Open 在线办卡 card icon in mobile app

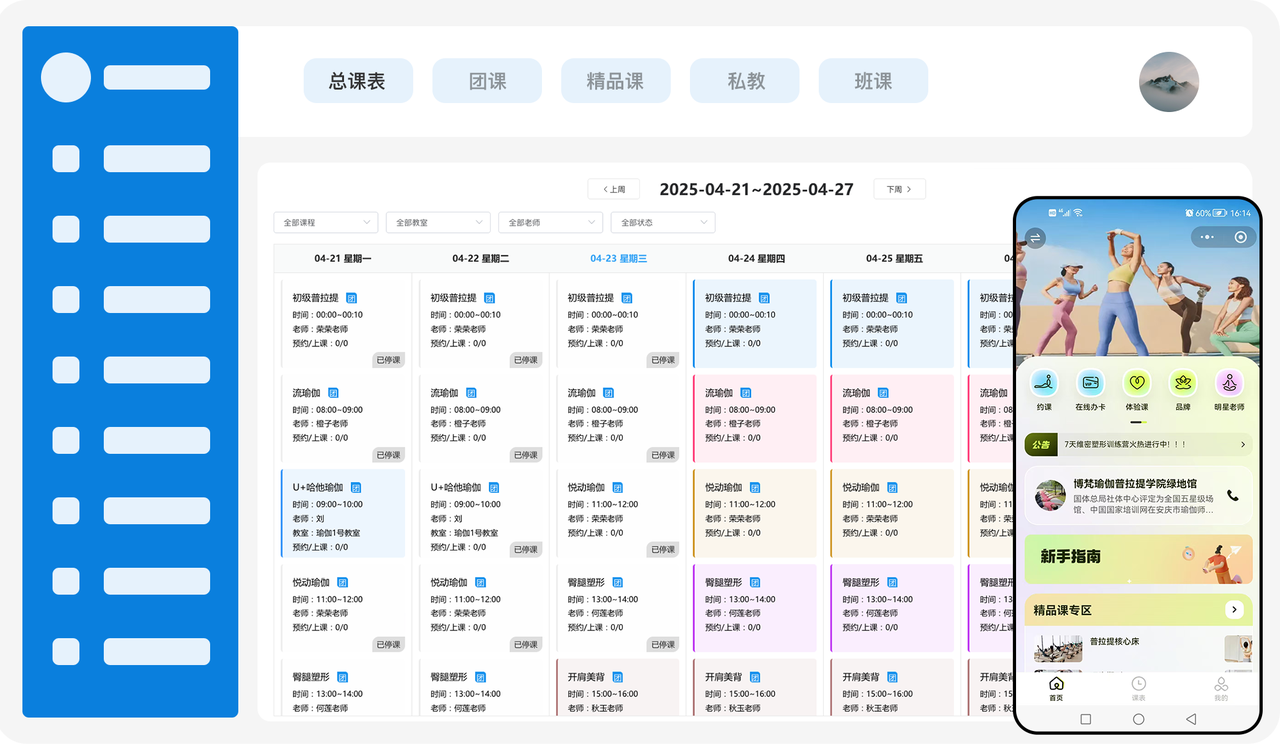coord(1090,383)
